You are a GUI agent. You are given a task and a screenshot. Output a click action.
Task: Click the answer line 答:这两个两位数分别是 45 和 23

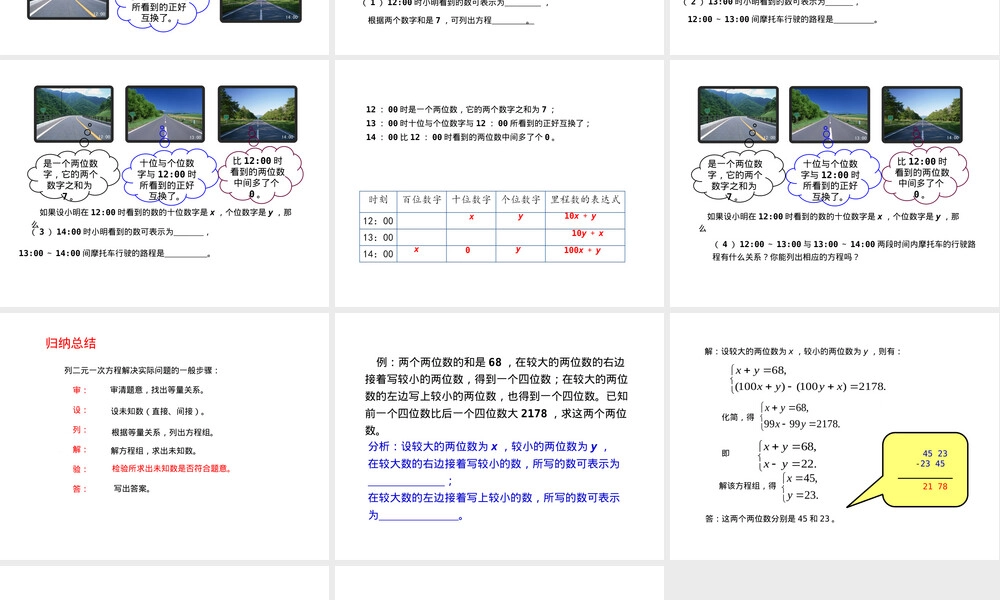770,518
